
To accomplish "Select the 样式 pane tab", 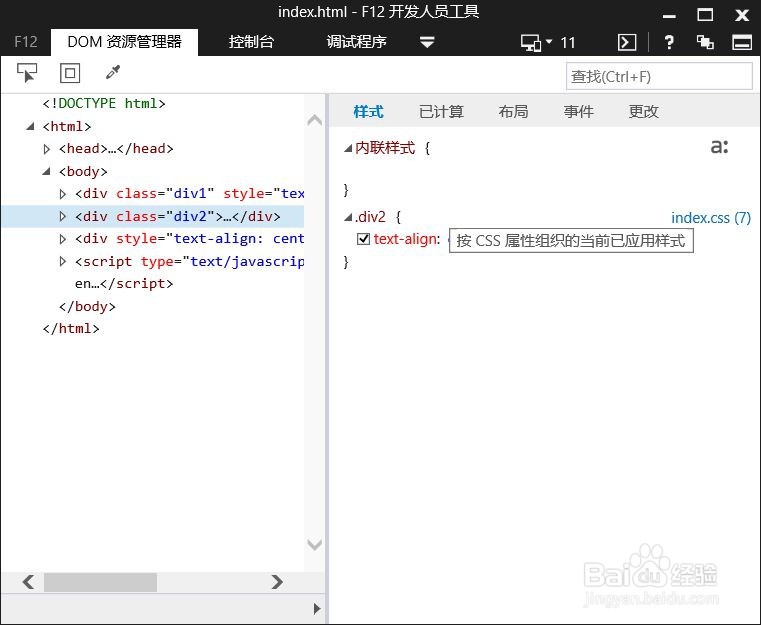I will (368, 112).
